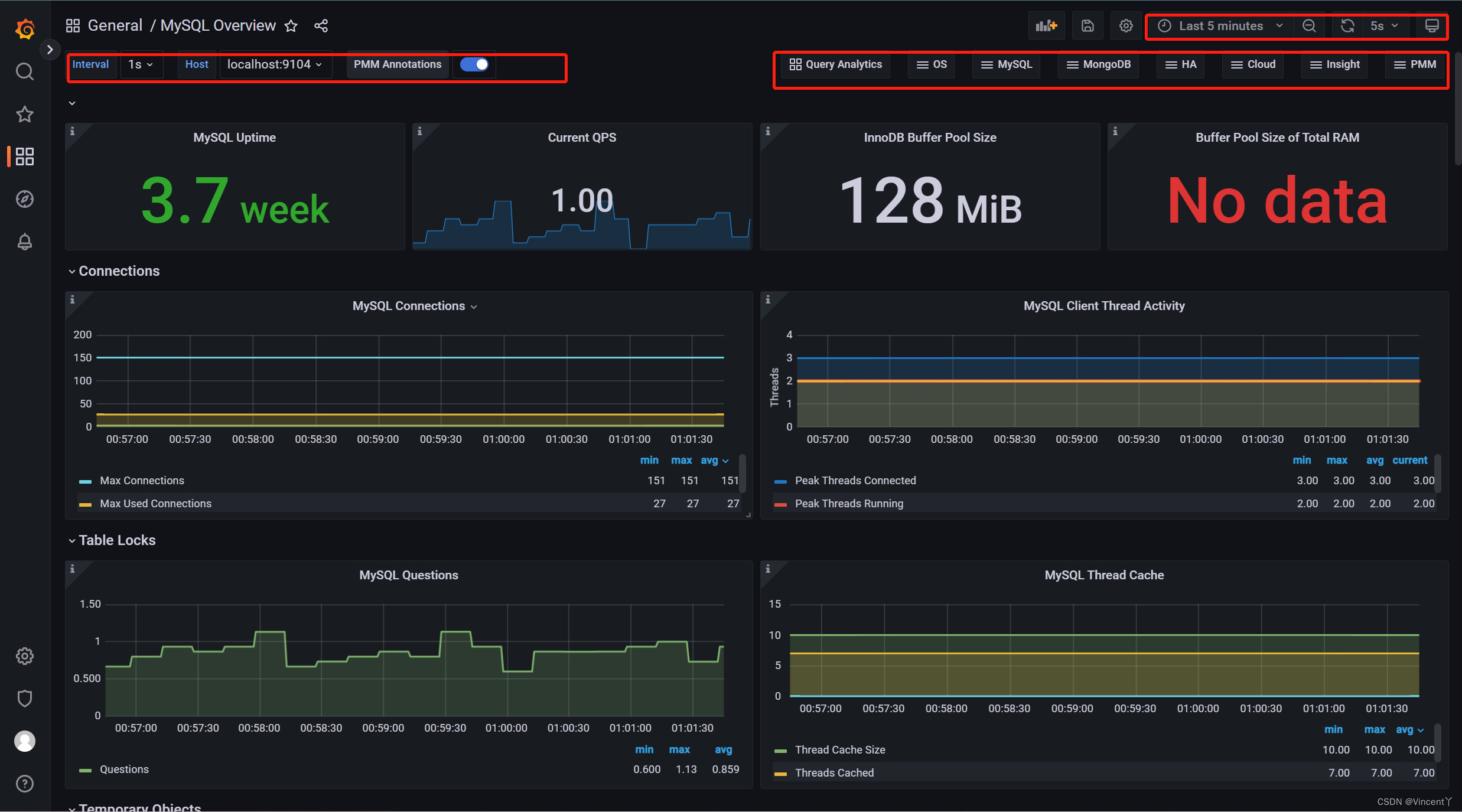Click MySQL Client Thread Activity info icon
The image size is (1462, 812).
(x=768, y=299)
